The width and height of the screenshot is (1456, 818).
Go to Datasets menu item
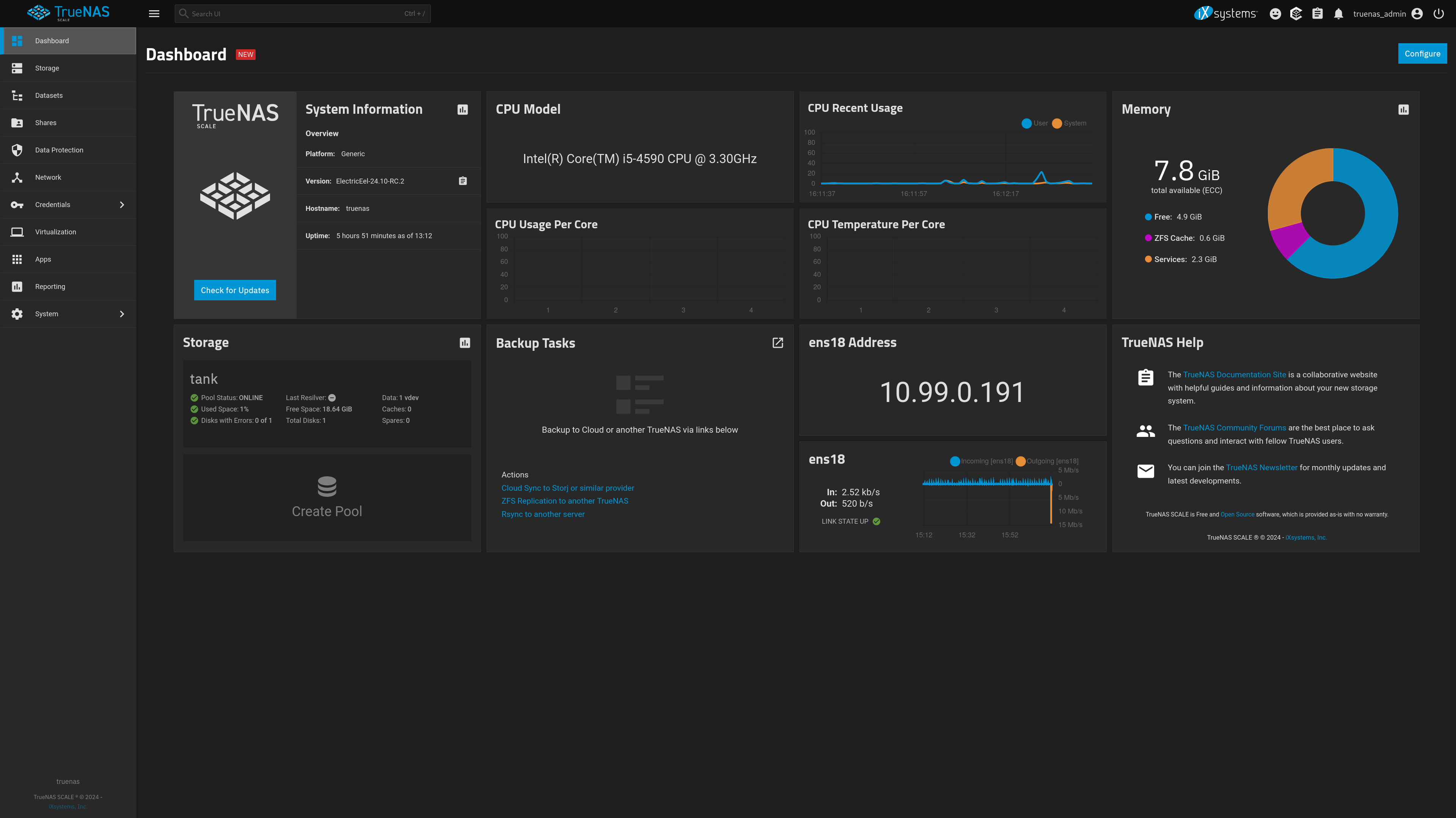pyautogui.click(x=68, y=96)
